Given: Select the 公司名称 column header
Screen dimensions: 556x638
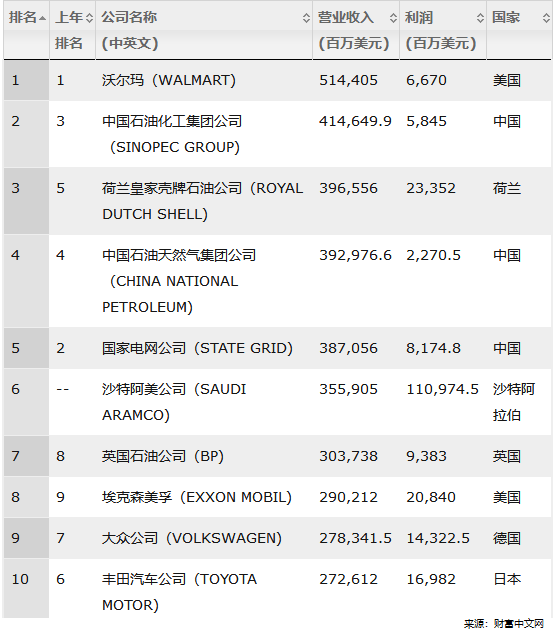Looking at the screenshot, I should (129, 30).
